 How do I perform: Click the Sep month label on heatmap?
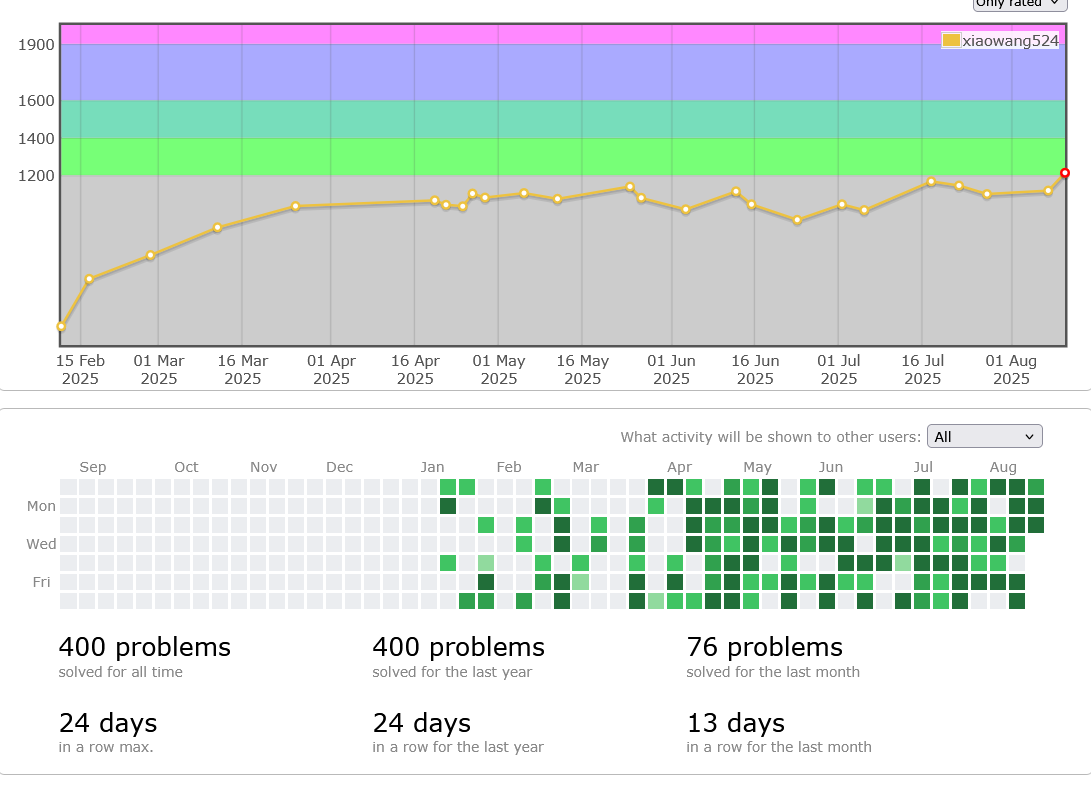pos(93,467)
